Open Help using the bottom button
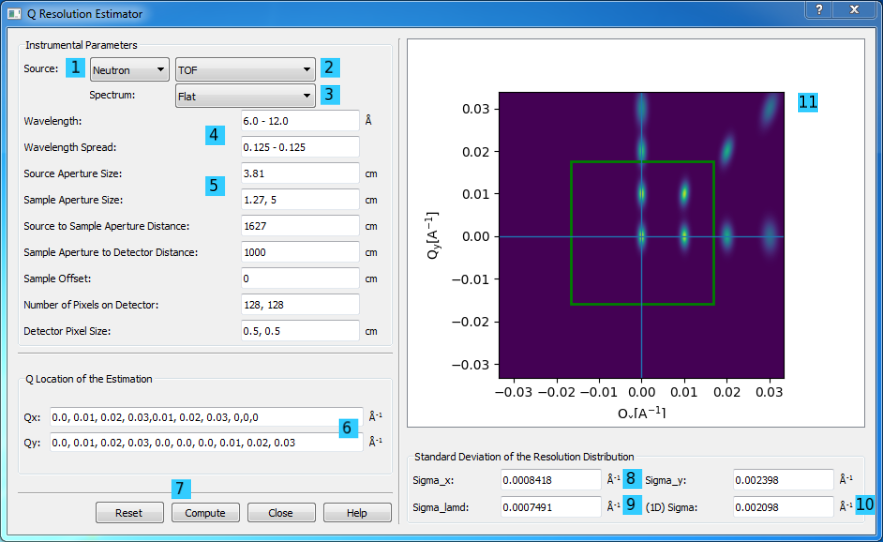 pos(357,513)
